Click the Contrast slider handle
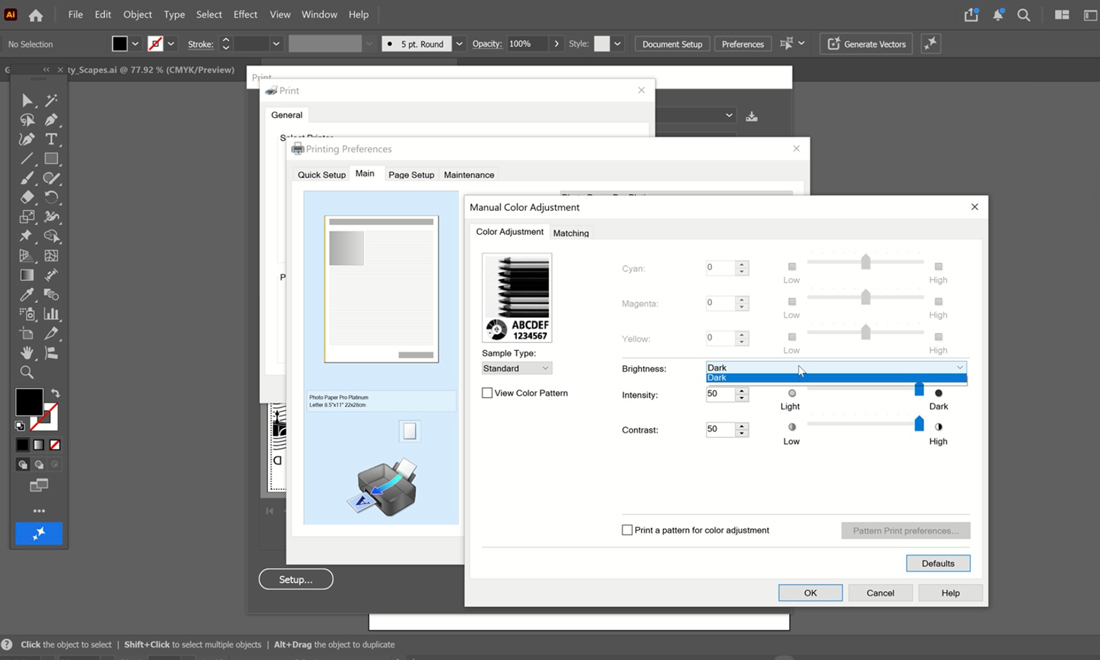1100x660 pixels. (919, 424)
